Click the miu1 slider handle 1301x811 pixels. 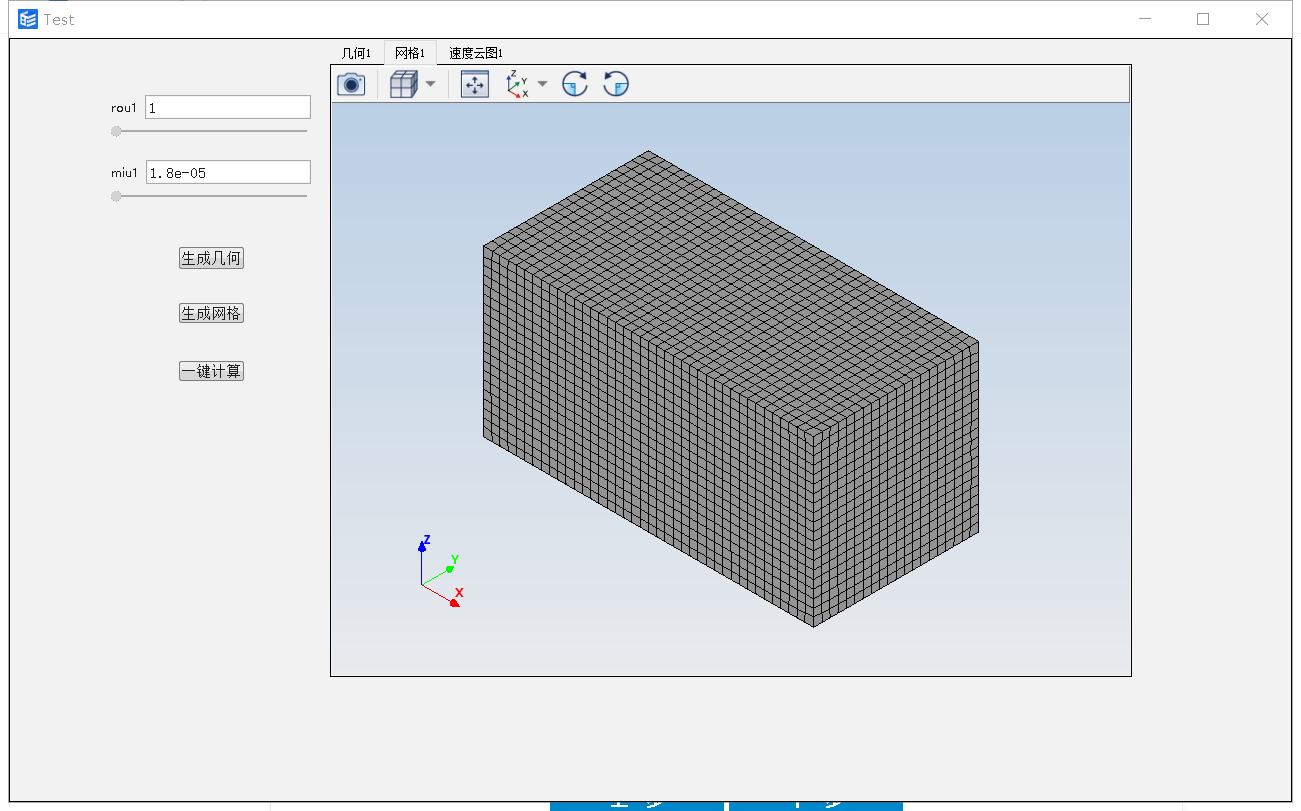pyautogui.click(x=116, y=196)
